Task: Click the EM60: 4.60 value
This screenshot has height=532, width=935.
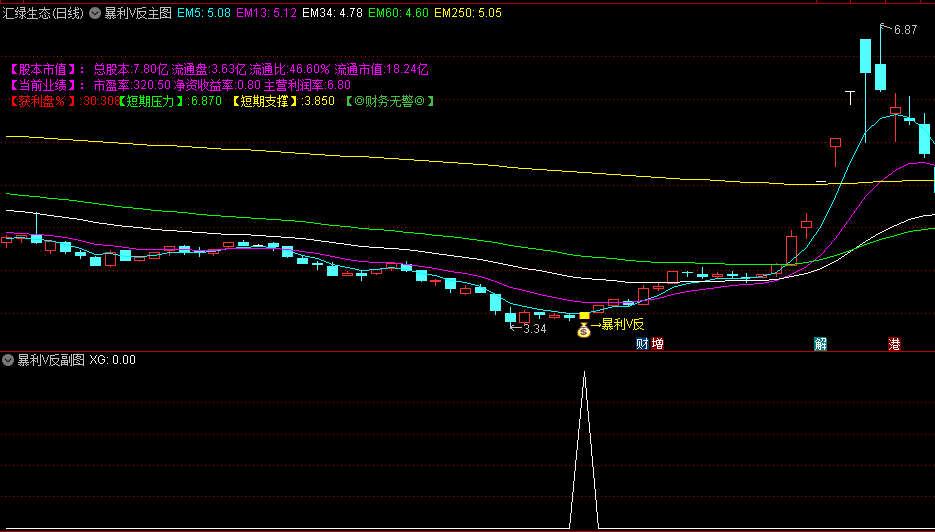Action: pyautogui.click(x=398, y=13)
